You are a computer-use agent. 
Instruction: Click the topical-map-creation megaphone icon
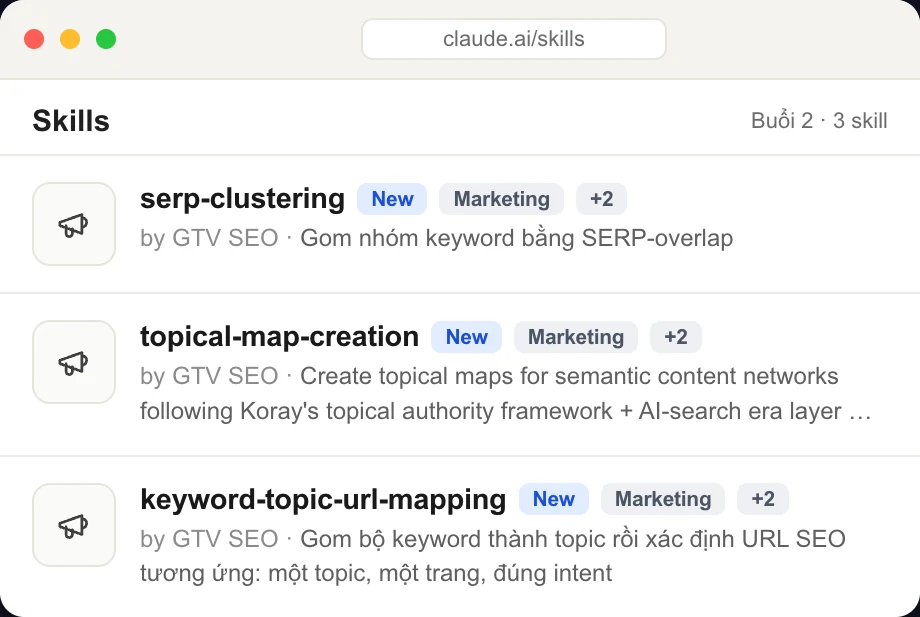pos(73,362)
